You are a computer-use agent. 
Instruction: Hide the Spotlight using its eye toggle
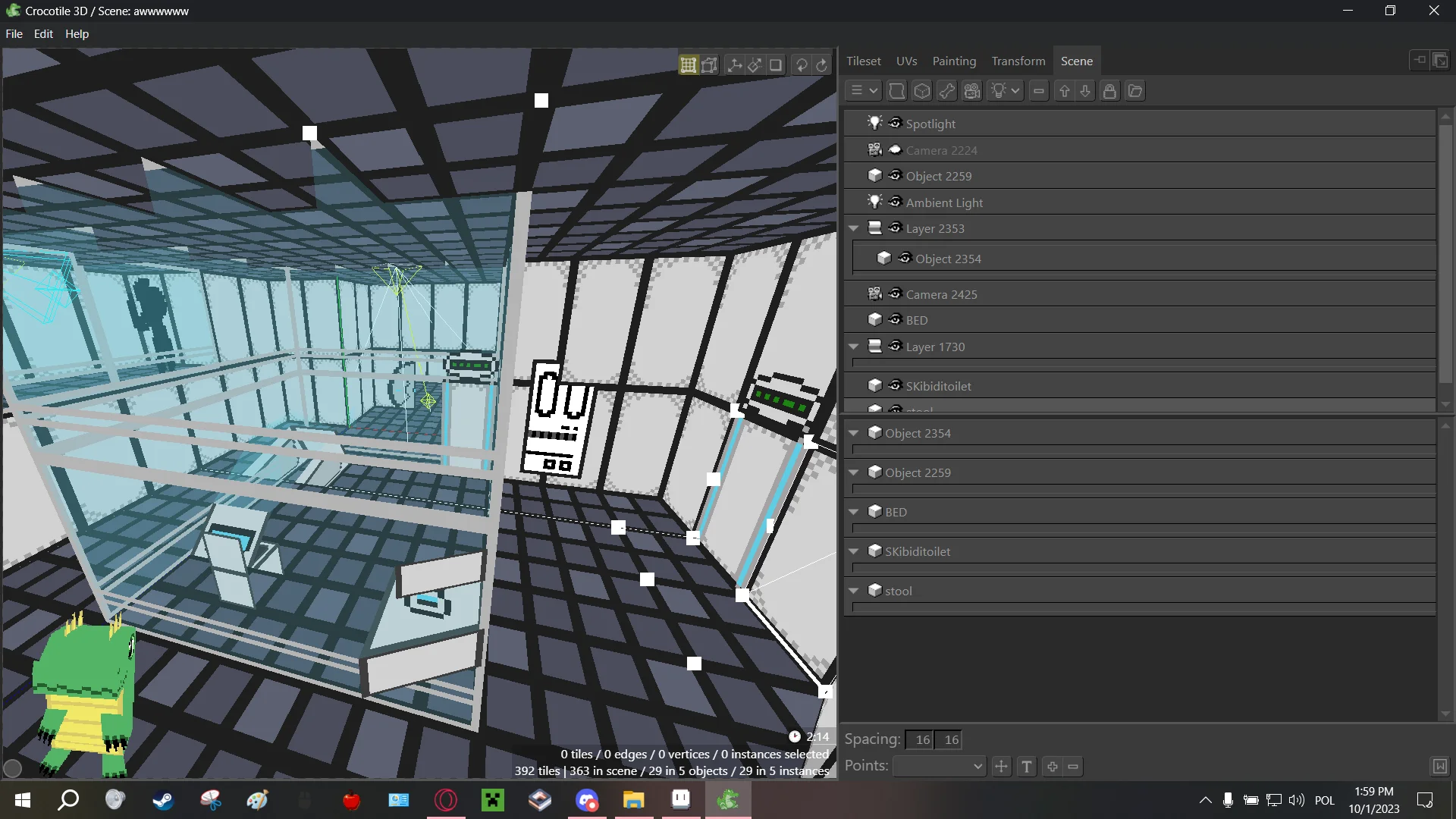point(895,122)
